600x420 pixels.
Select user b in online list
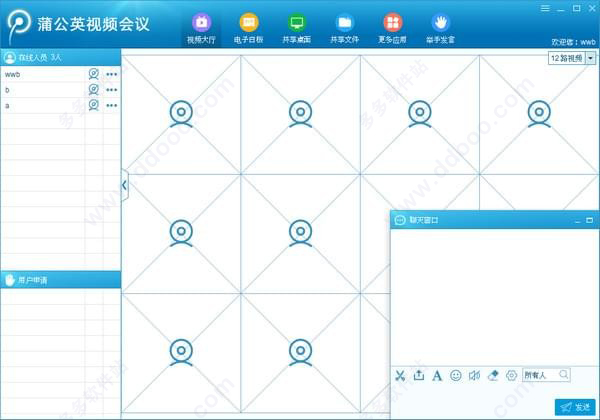pyautogui.click(x=61, y=90)
